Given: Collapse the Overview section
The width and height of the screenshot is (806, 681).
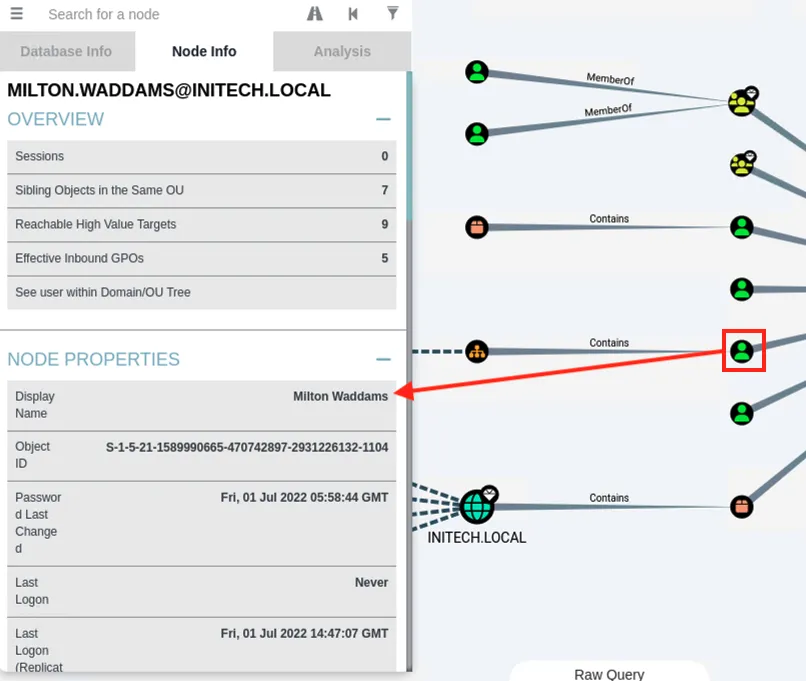Looking at the screenshot, I should tap(383, 119).
